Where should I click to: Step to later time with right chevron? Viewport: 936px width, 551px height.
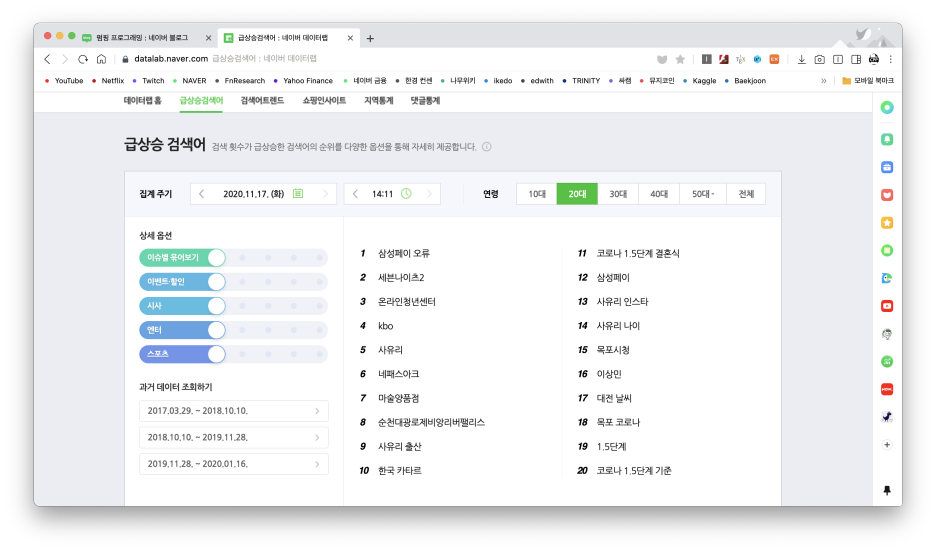click(429, 193)
